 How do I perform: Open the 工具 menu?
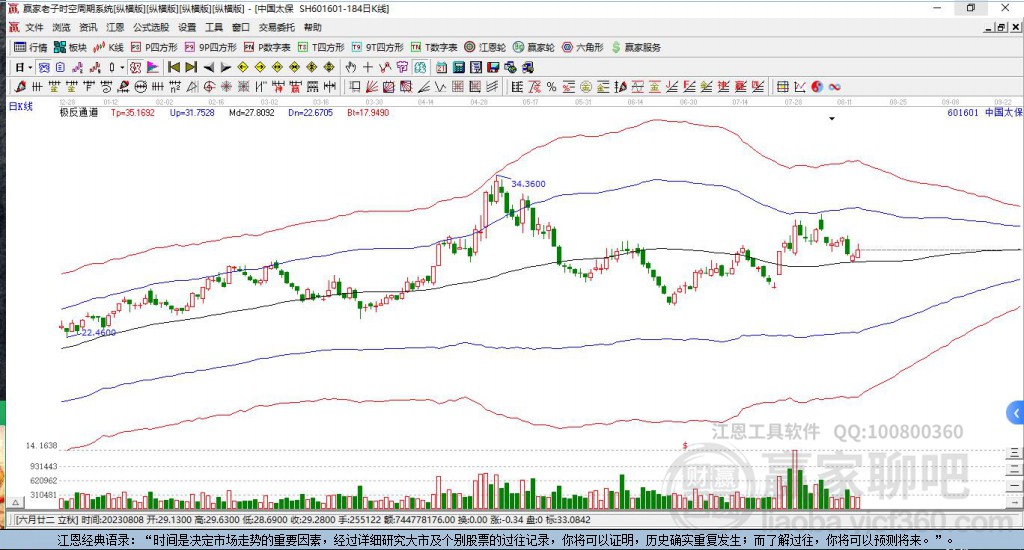click(214, 27)
